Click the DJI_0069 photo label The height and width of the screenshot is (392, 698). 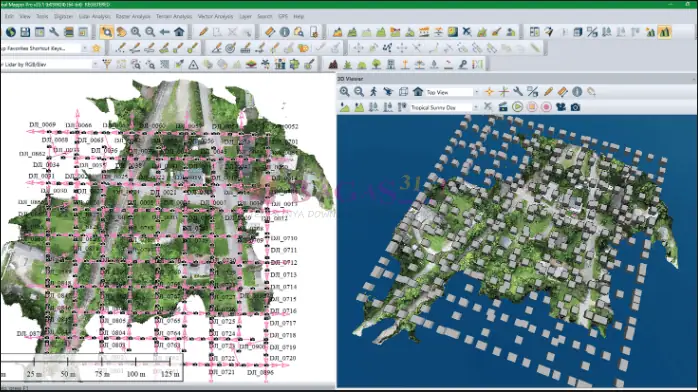click(42, 125)
